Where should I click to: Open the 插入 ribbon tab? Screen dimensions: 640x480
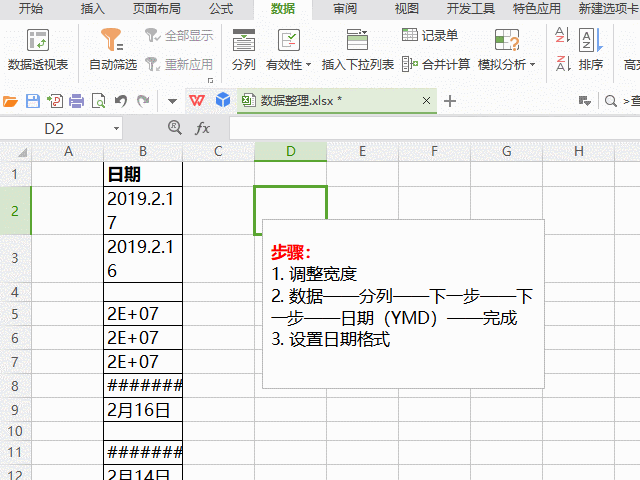tap(92, 9)
